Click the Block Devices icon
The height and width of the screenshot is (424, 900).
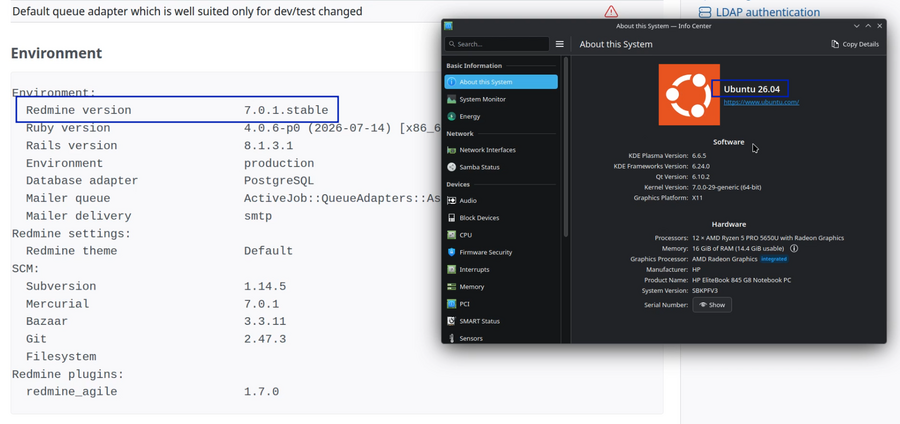click(x=452, y=218)
